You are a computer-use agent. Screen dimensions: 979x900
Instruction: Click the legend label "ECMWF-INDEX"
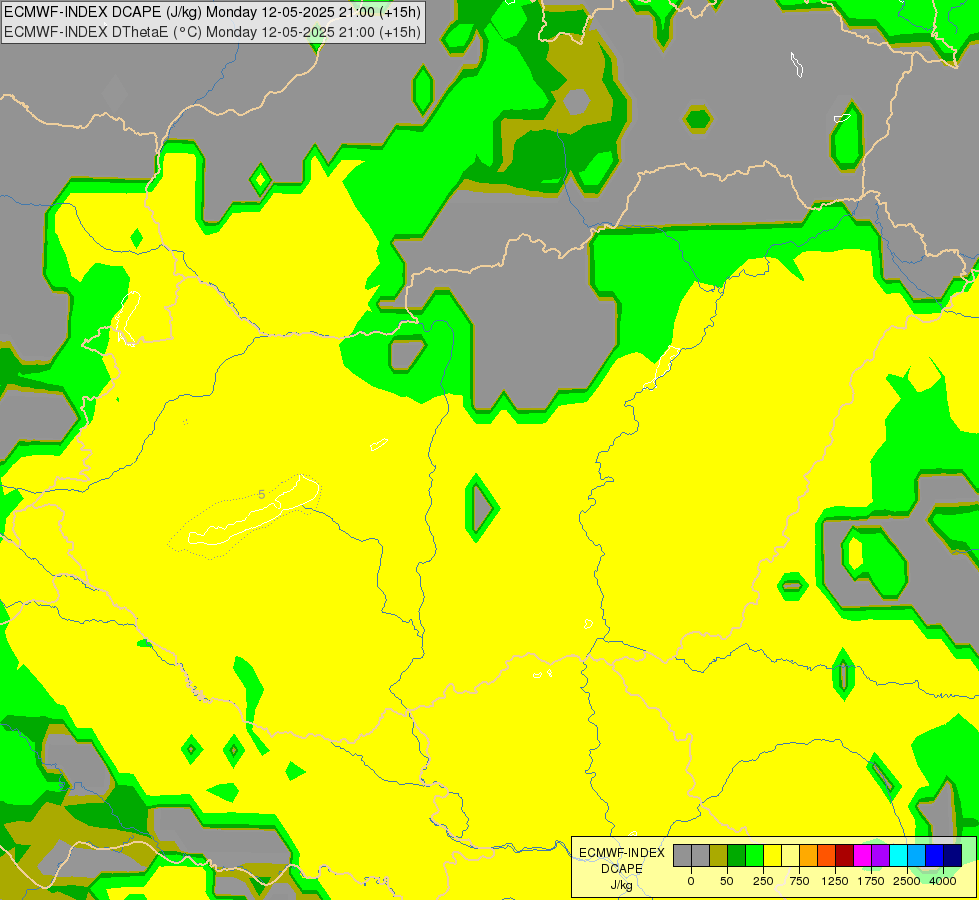click(622, 853)
